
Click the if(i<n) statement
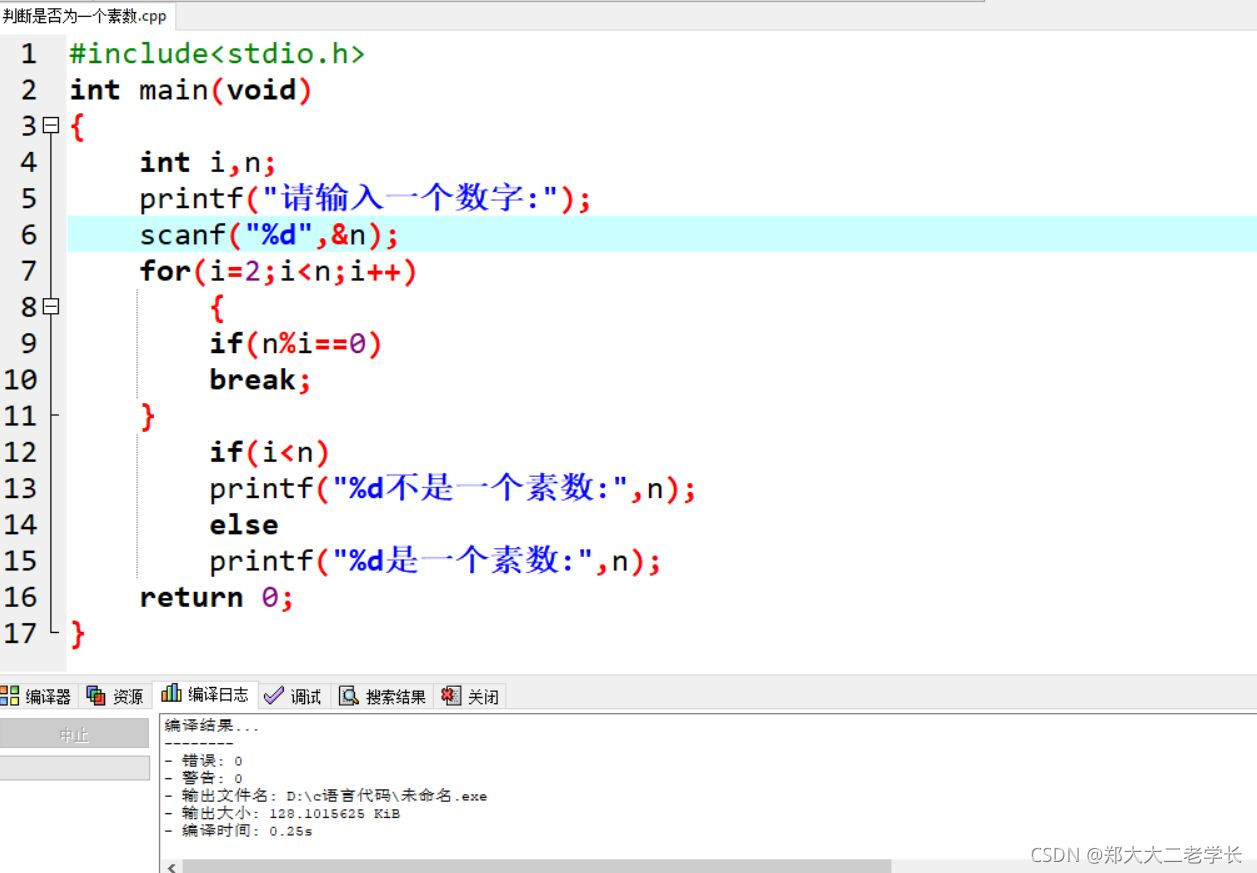point(270,452)
